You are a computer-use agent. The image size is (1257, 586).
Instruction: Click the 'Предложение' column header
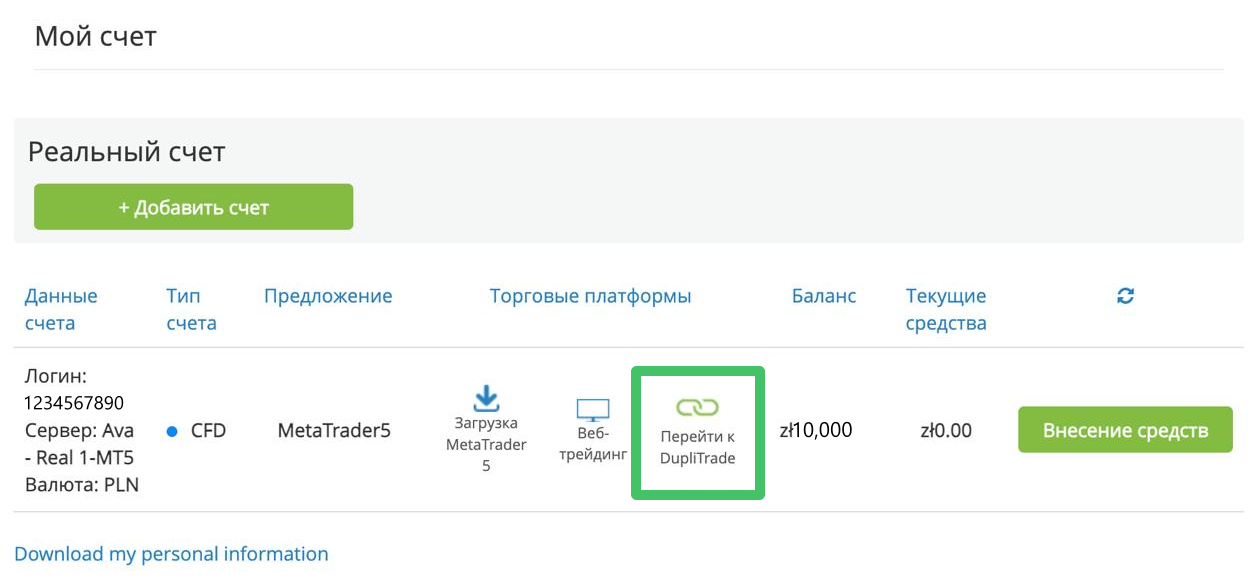(x=328, y=296)
